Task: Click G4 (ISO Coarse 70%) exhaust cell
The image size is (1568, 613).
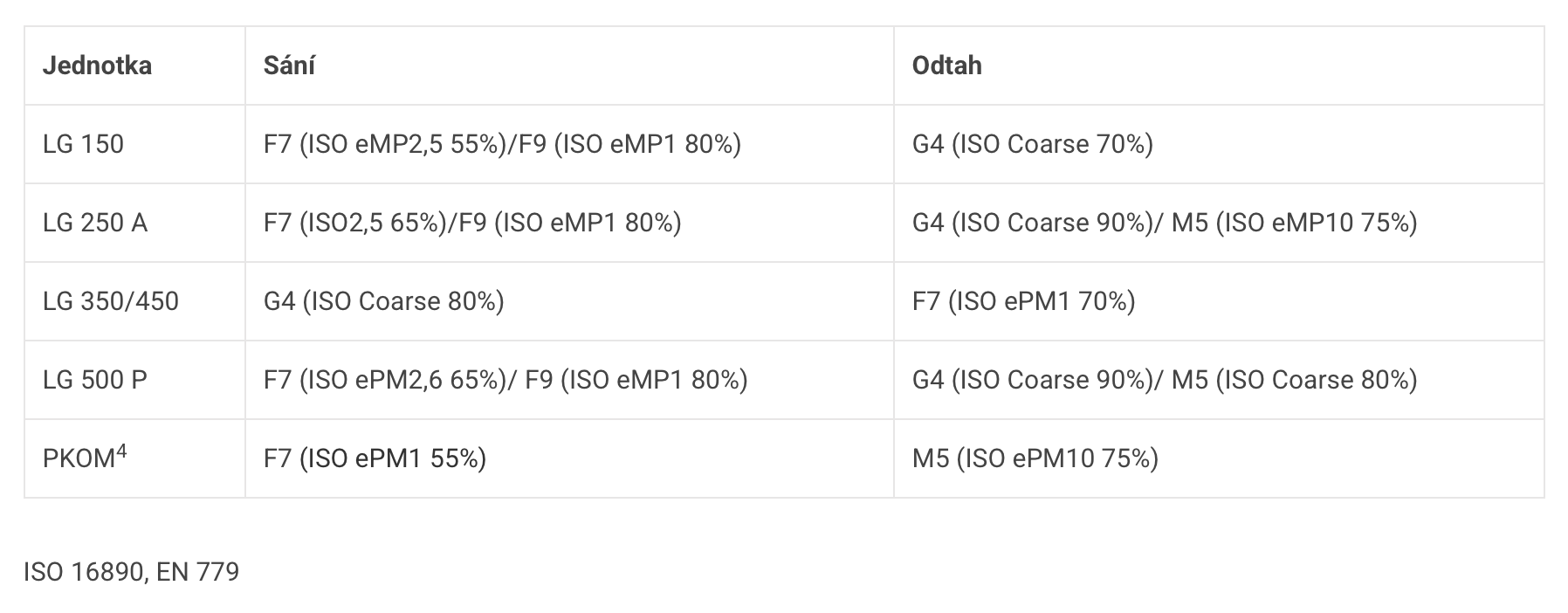Action: (x=1032, y=144)
